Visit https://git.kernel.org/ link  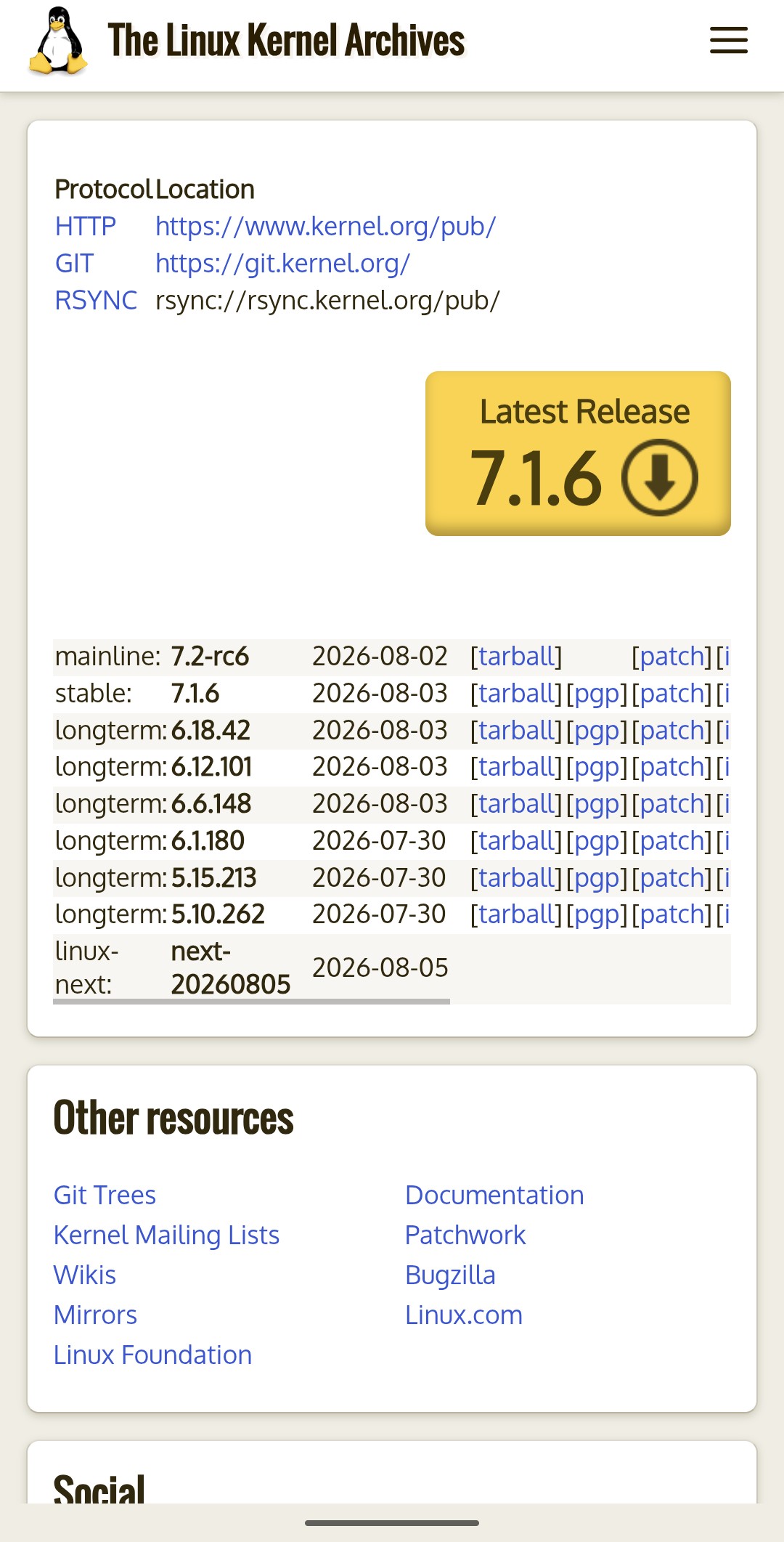(283, 264)
